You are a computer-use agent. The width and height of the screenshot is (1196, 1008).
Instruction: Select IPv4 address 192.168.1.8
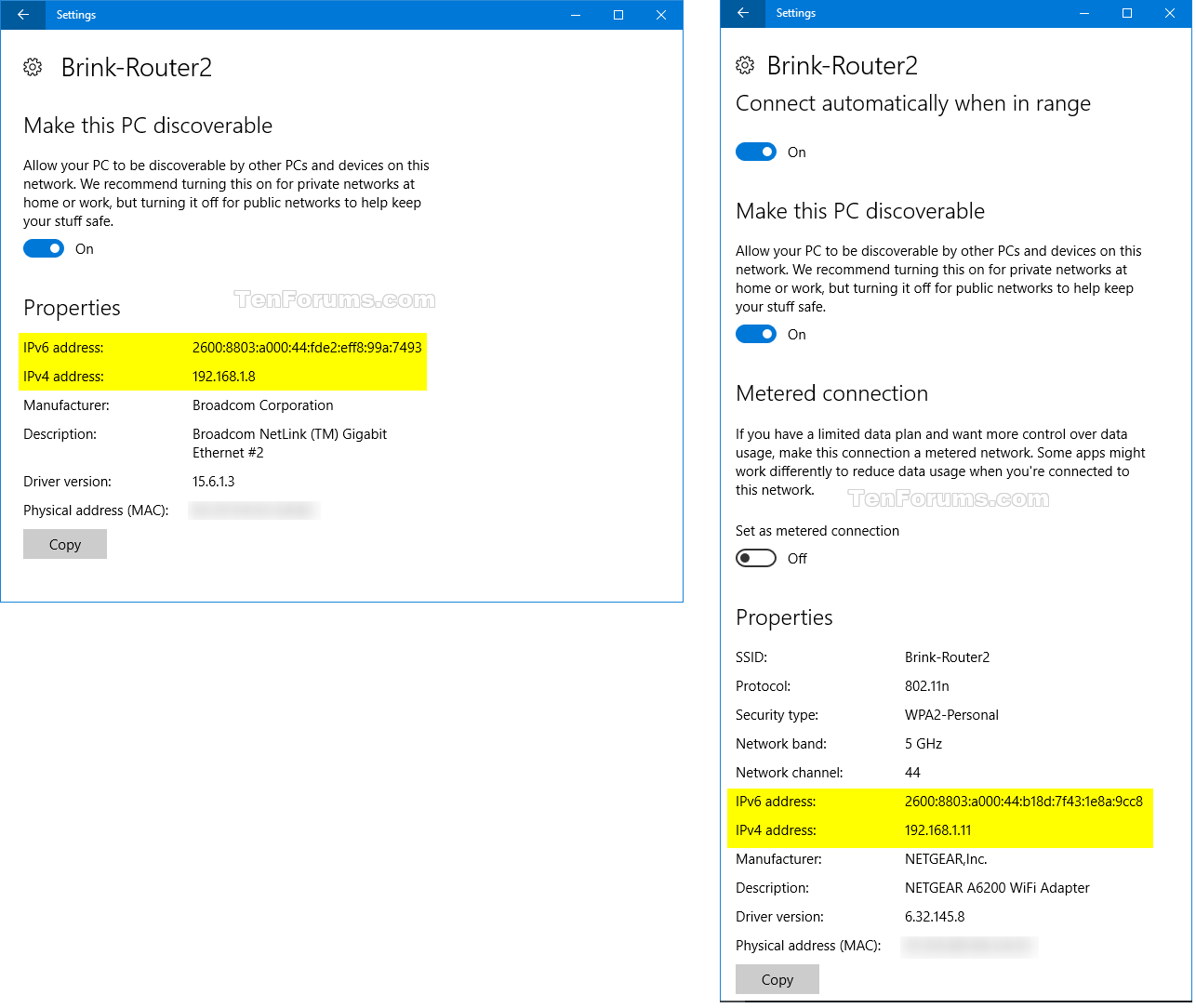tap(224, 377)
